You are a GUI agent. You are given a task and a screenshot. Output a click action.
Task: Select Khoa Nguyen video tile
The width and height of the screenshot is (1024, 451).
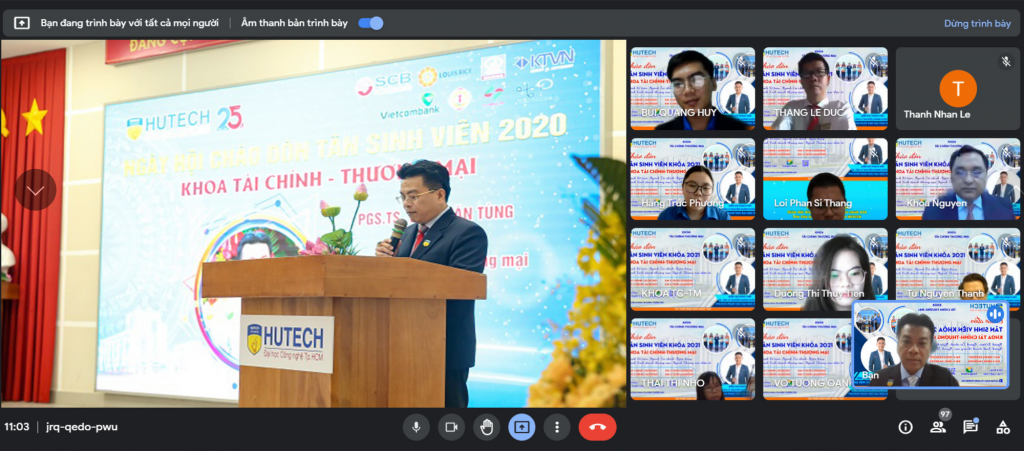tap(957, 179)
